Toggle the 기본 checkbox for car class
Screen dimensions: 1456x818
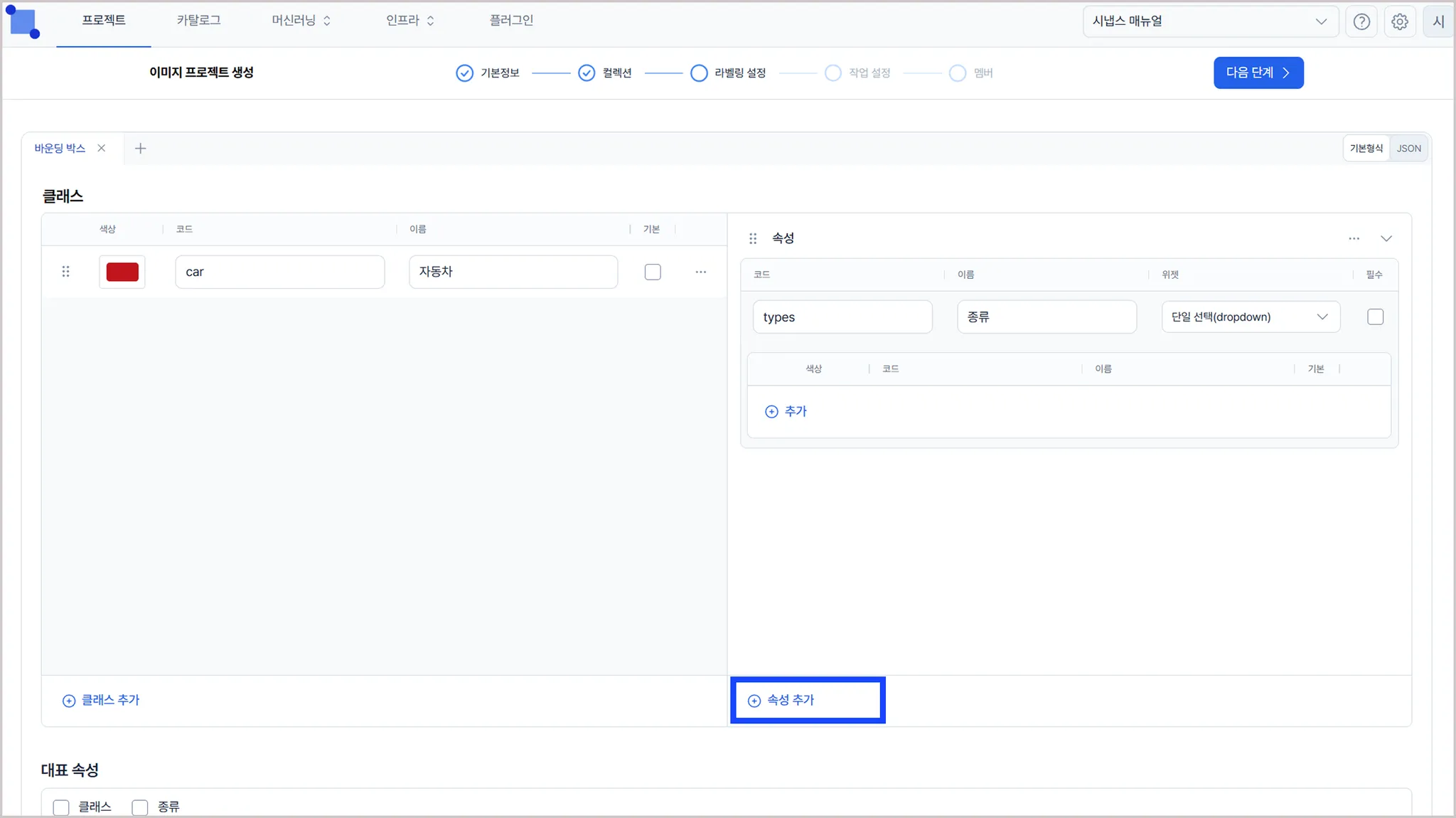pyautogui.click(x=652, y=272)
